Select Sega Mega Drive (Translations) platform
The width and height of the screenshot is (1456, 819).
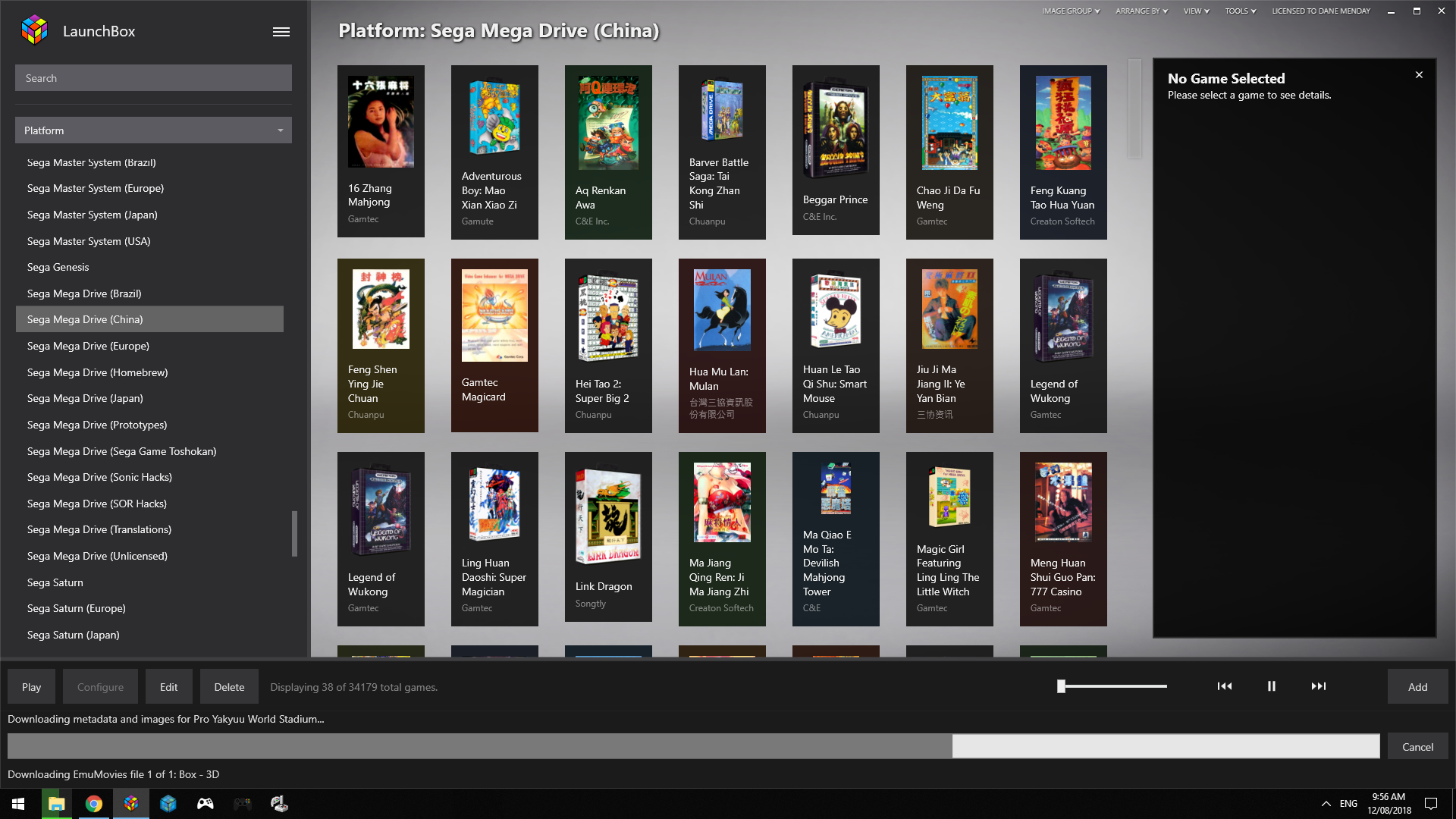(149, 529)
